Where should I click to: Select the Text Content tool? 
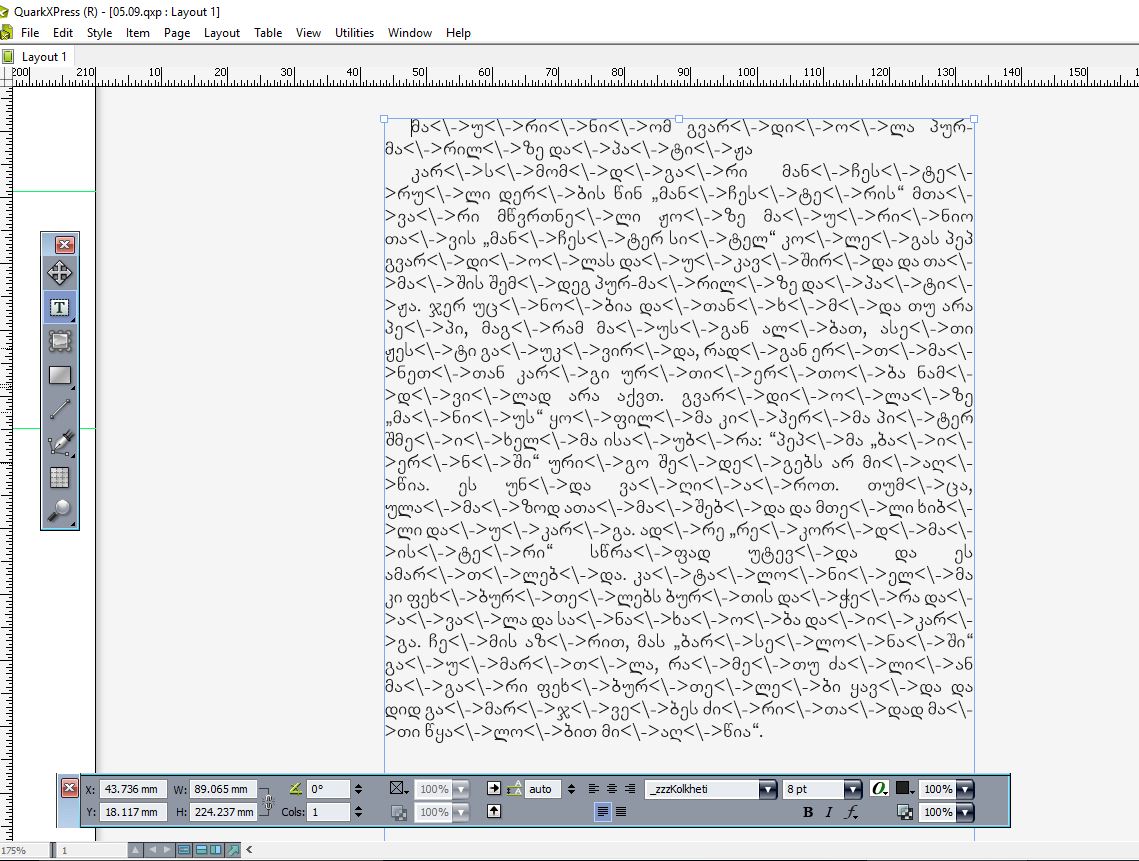59,307
